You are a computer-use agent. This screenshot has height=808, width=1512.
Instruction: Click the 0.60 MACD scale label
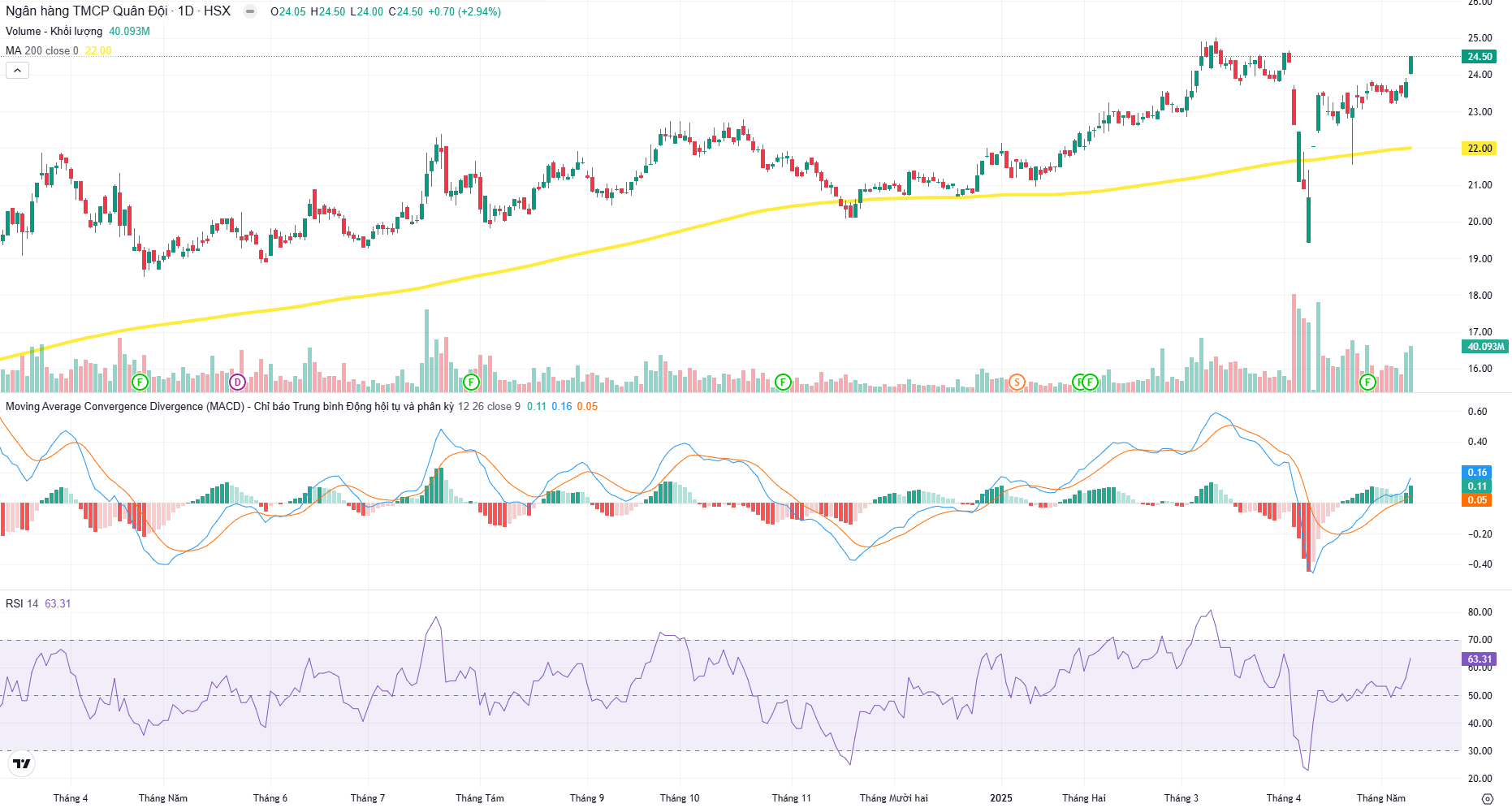(x=1477, y=412)
